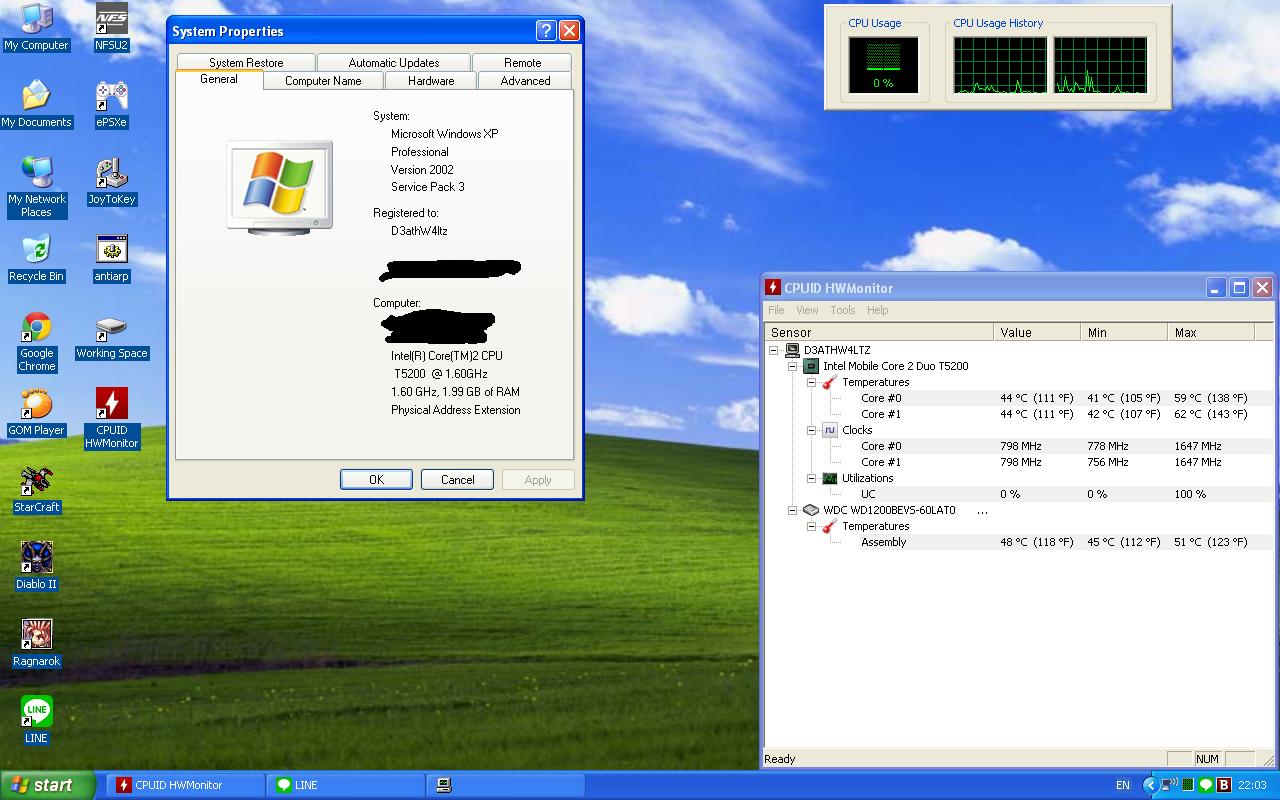This screenshot has height=800, width=1280.
Task: Click the wireless network tray icon
Action: [x=1170, y=785]
